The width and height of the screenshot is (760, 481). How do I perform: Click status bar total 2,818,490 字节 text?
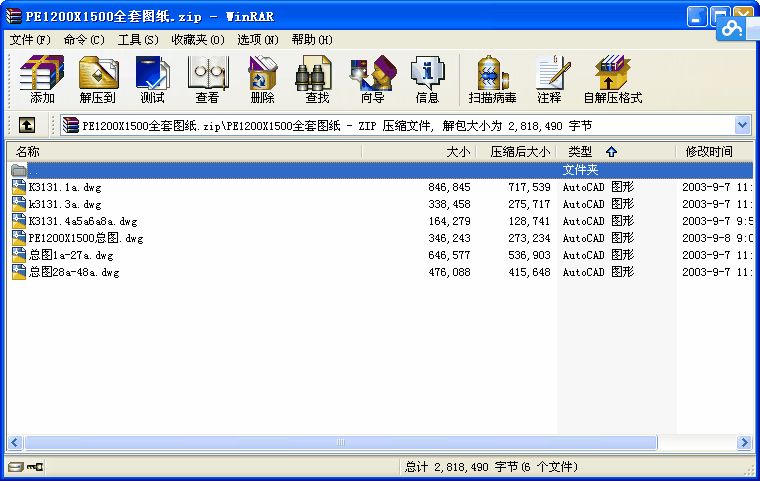pos(491,467)
